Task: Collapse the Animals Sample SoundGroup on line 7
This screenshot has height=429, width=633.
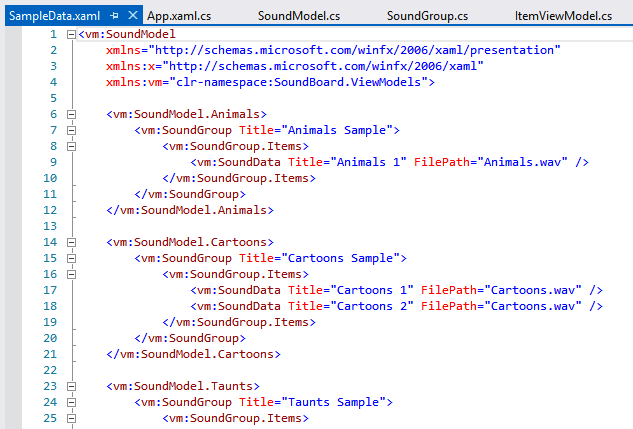Action: 71,130
